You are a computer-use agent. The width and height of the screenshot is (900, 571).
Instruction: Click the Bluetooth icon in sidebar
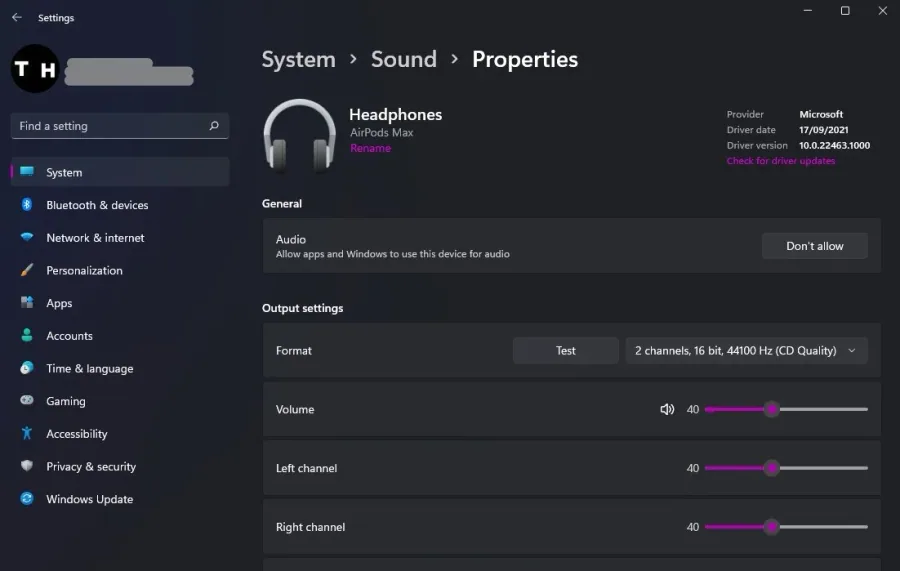tap(27, 204)
